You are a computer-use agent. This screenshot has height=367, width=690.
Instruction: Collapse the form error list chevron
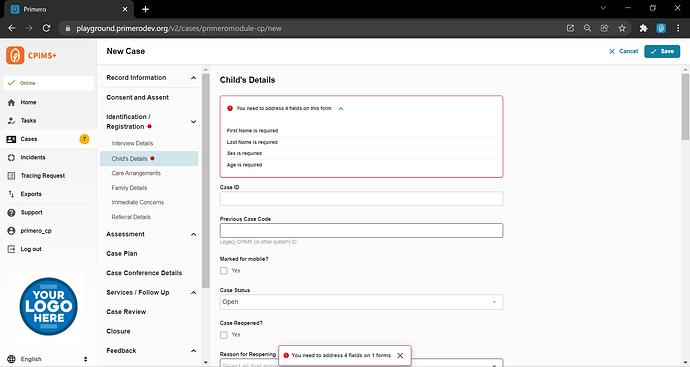click(x=341, y=109)
